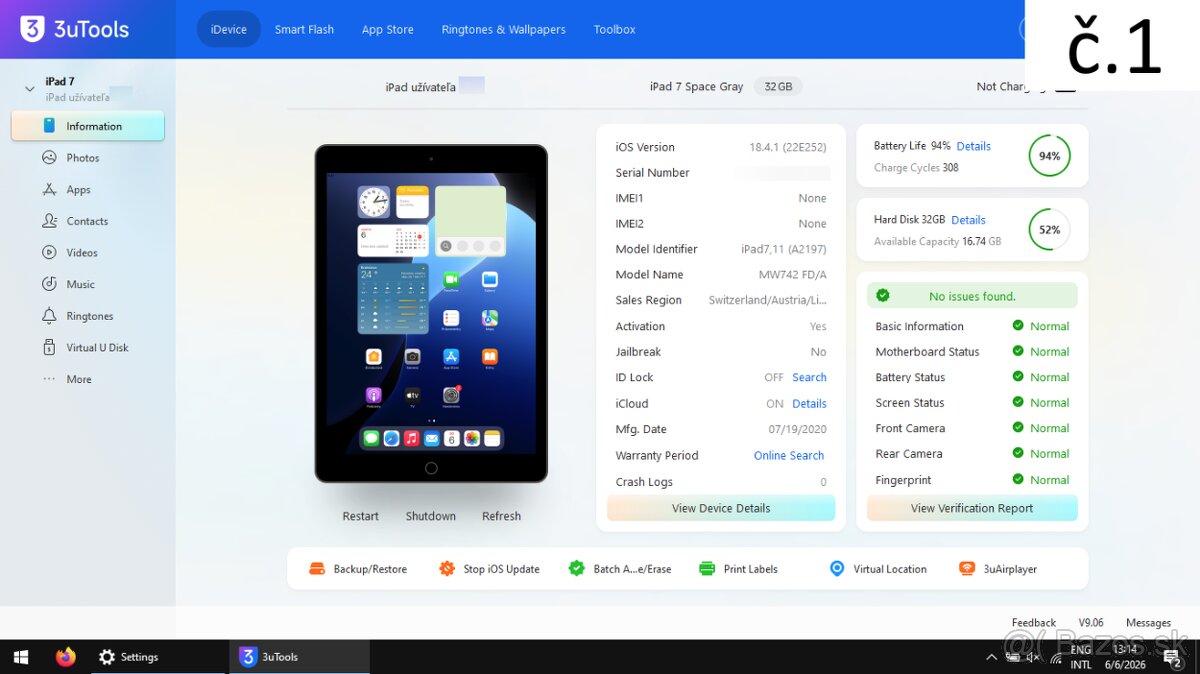Image resolution: width=1200 pixels, height=674 pixels.
Task: Click the Stop iOS Update gear icon
Action: click(x=447, y=569)
